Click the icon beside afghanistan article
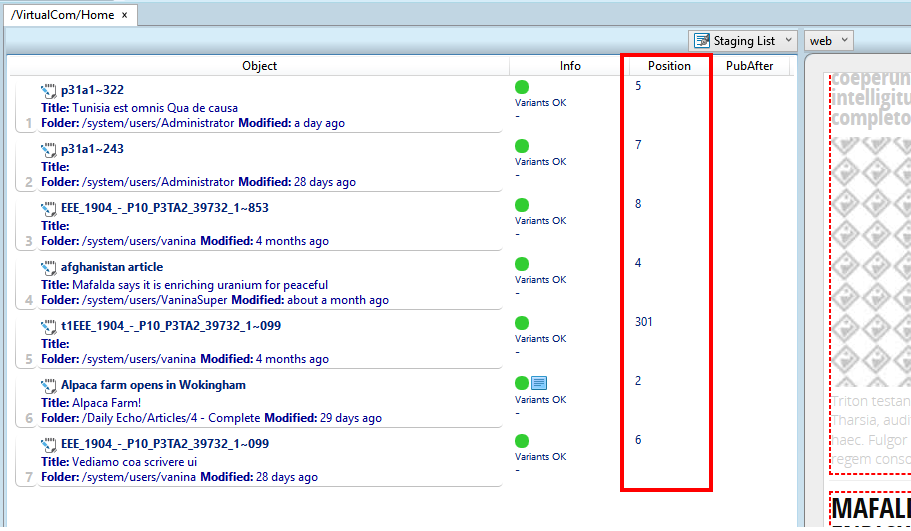 49,268
